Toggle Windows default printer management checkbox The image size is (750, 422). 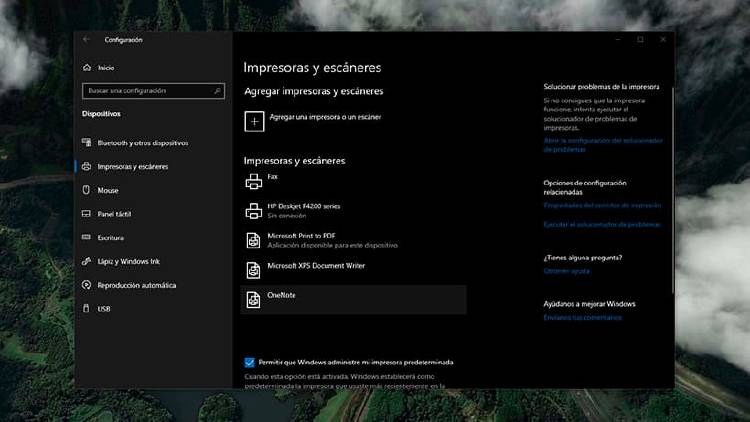249,362
